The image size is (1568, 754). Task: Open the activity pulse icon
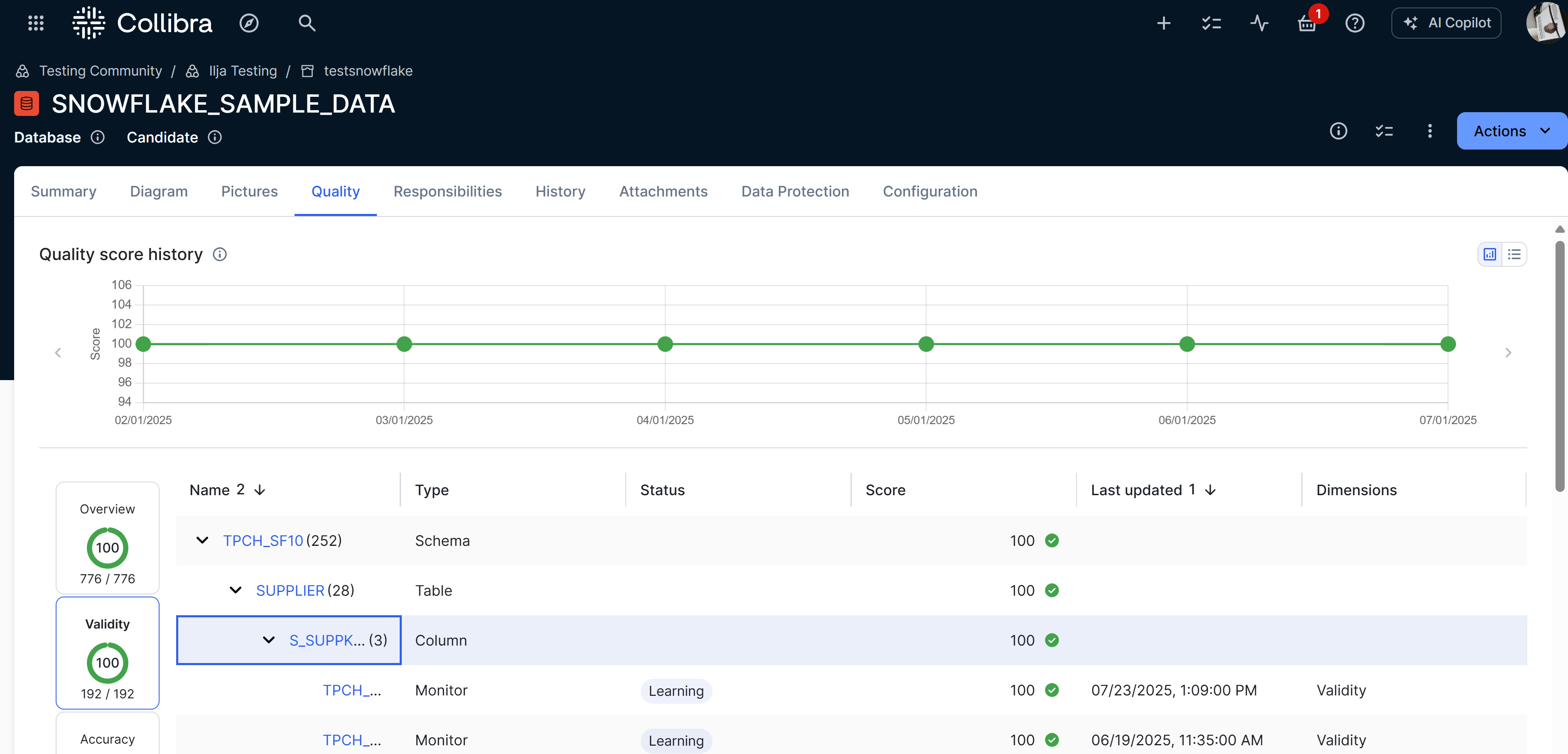(1259, 23)
